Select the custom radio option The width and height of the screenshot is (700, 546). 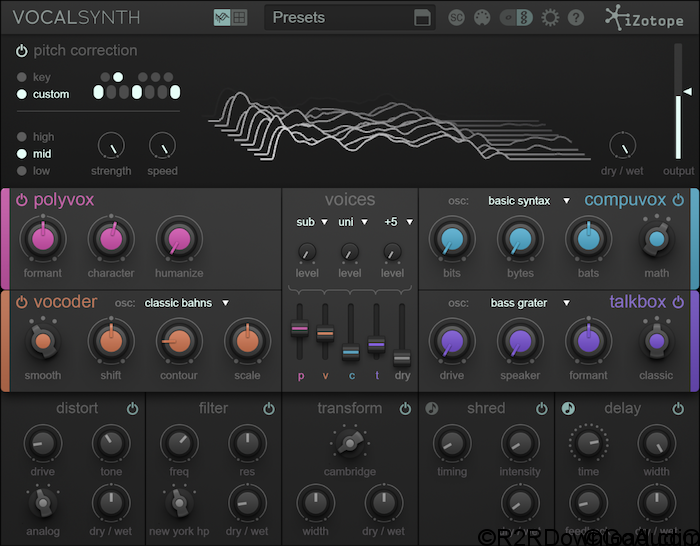21,94
